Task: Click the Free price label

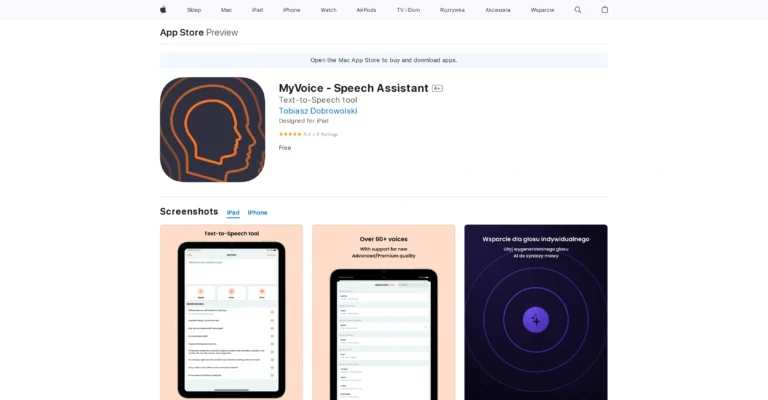Action: [x=285, y=148]
